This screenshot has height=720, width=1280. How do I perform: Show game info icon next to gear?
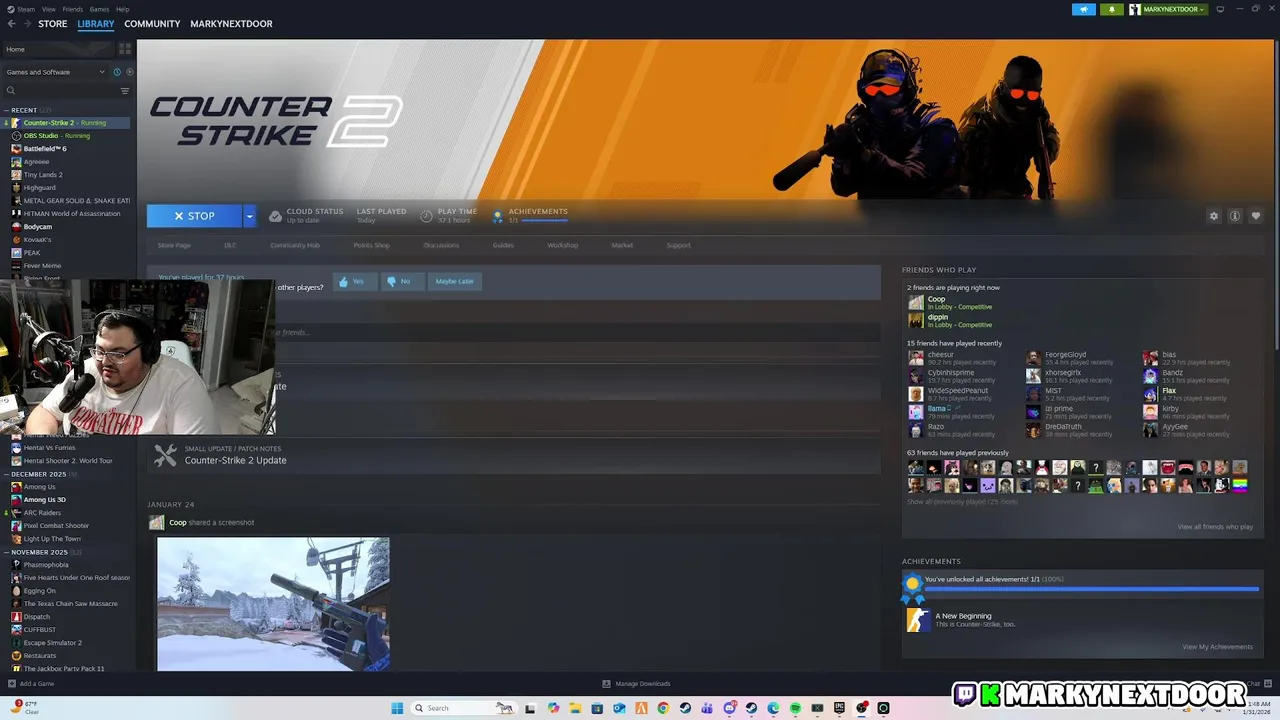(1235, 216)
